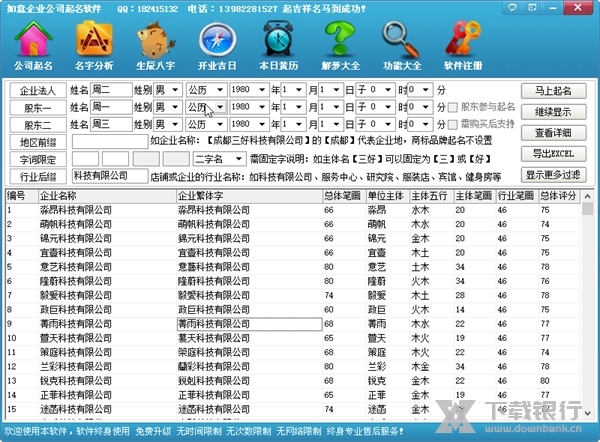Focus the 股东二 name field 周三

pos(111,124)
